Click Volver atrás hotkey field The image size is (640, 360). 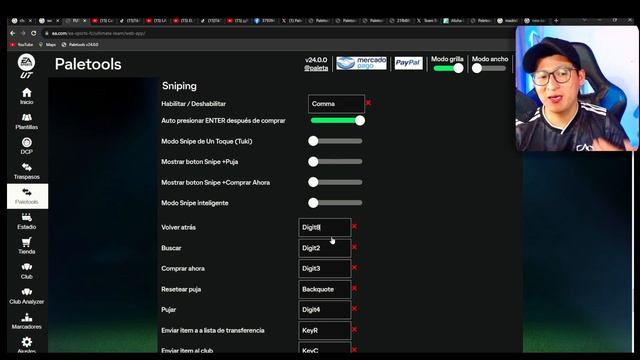(x=325, y=227)
